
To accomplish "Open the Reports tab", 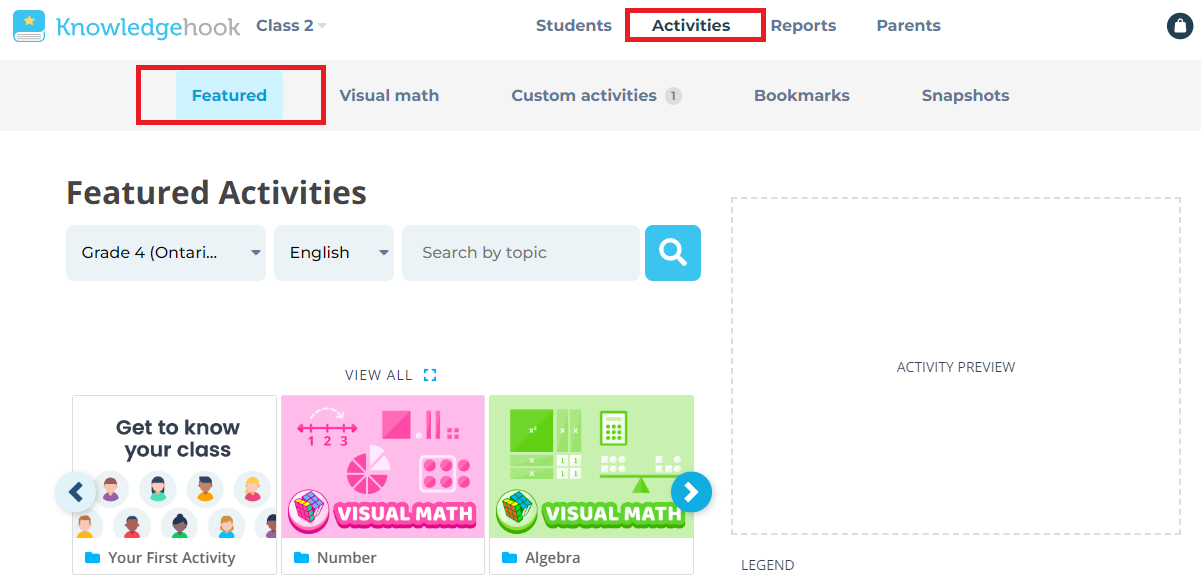I will pos(803,26).
